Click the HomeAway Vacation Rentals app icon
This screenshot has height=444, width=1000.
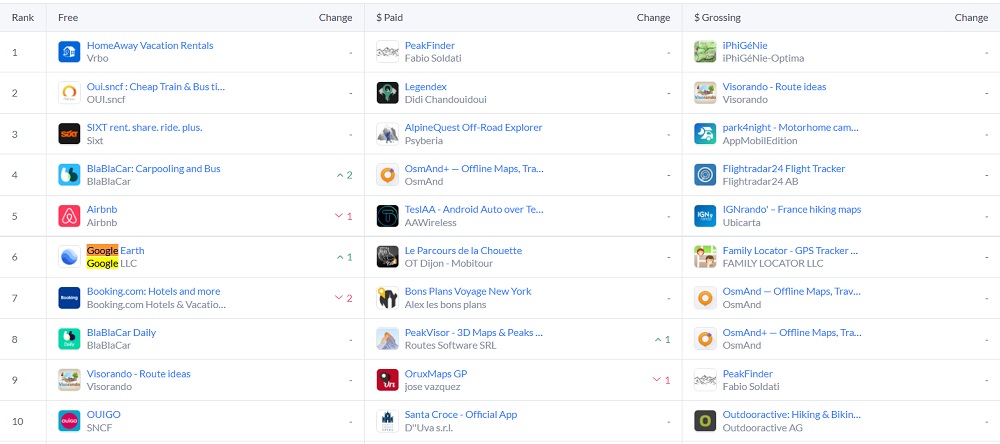click(69, 52)
